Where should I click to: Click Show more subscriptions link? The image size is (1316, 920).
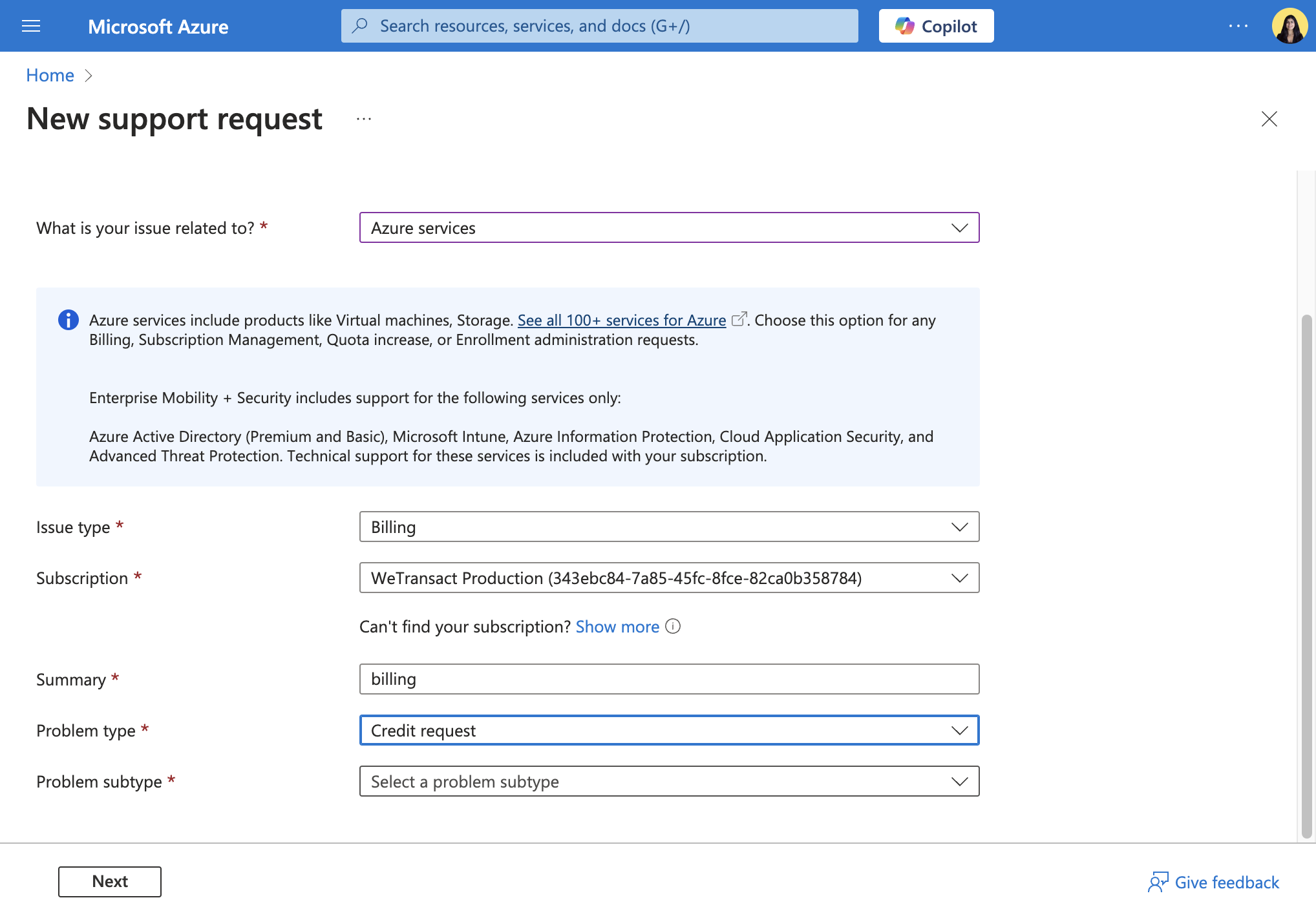point(617,627)
